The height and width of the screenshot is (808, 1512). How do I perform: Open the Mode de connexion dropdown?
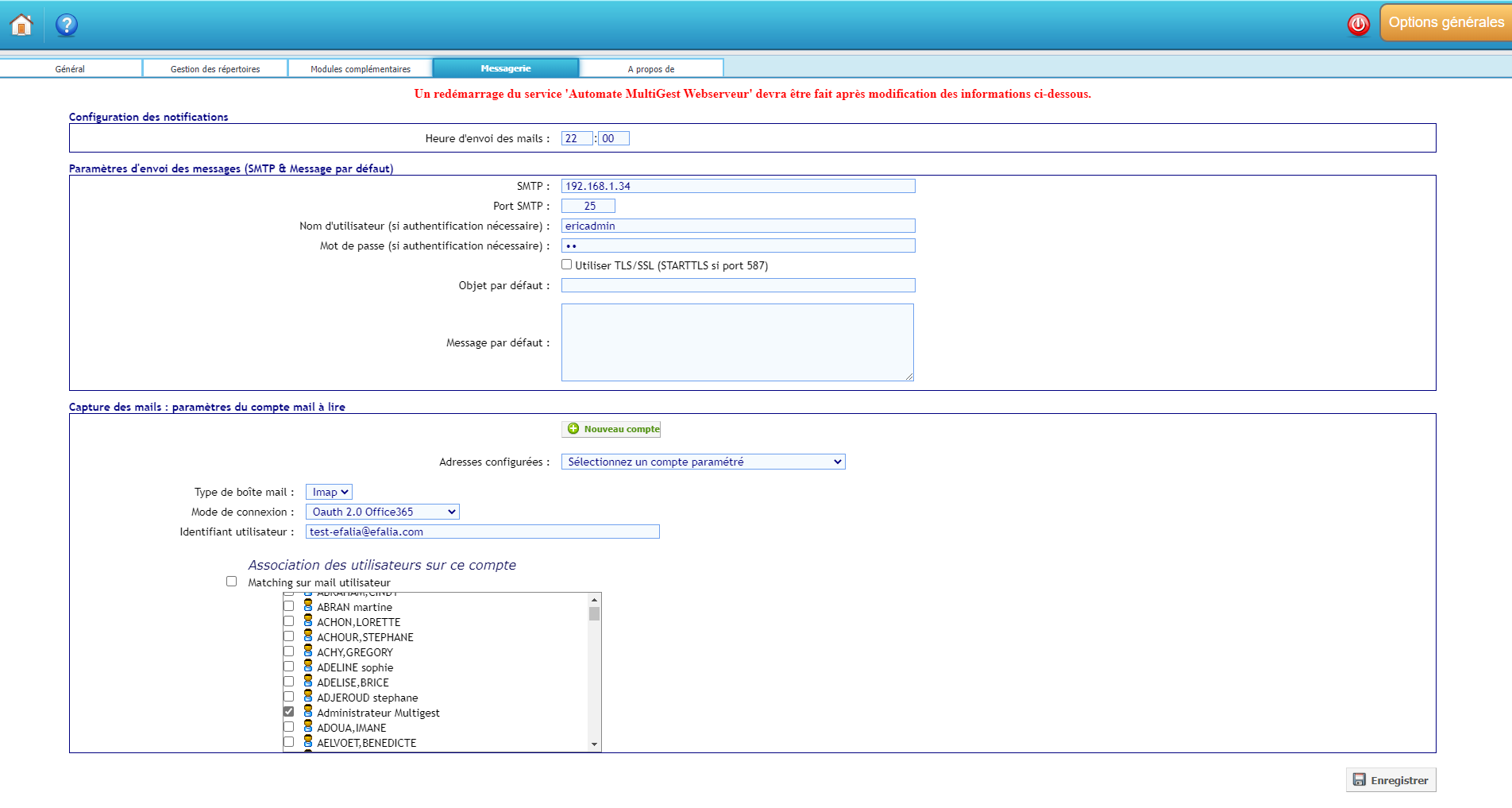382,512
